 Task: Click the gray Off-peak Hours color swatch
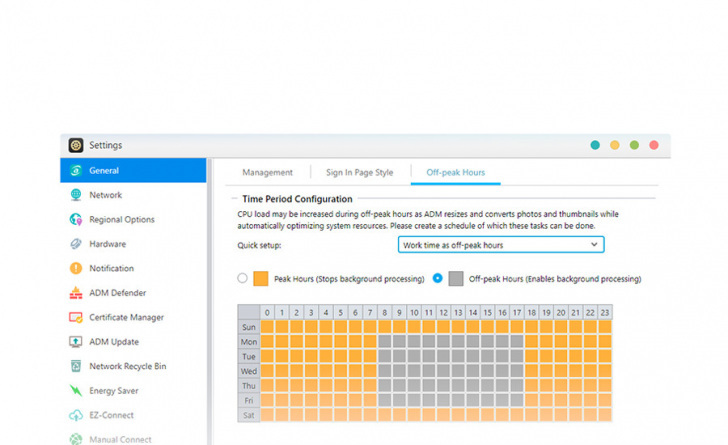(456, 279)
